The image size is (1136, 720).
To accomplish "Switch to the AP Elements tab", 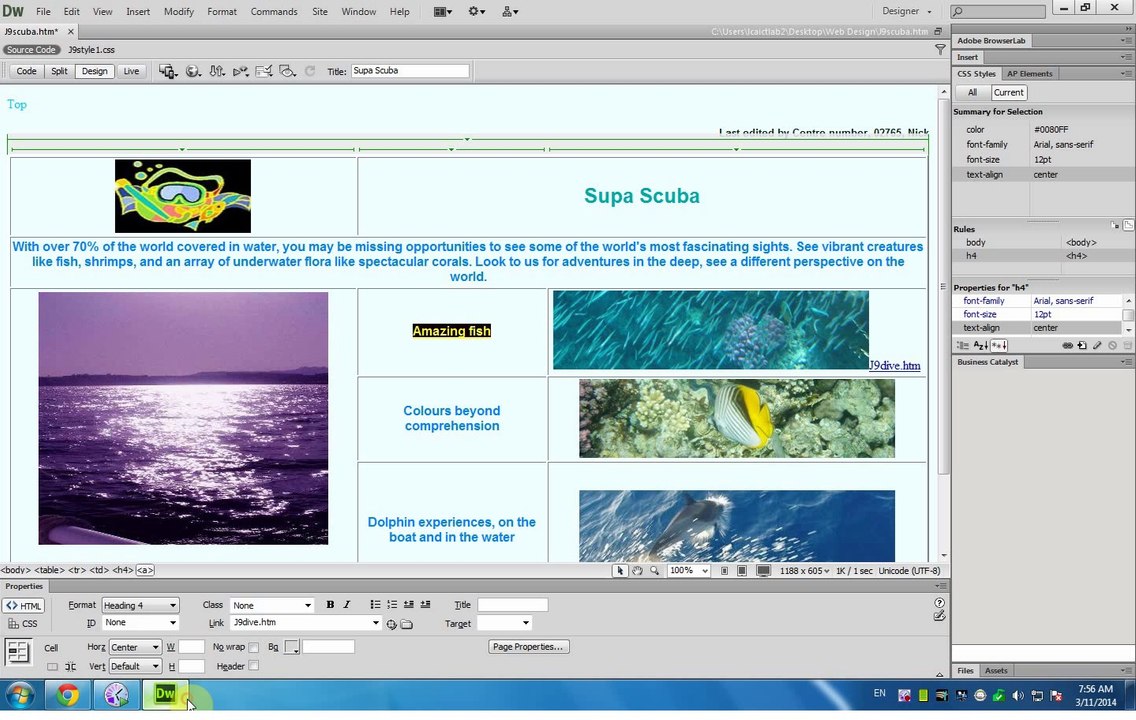I will pyautogui.click(x=1030, y=74).
